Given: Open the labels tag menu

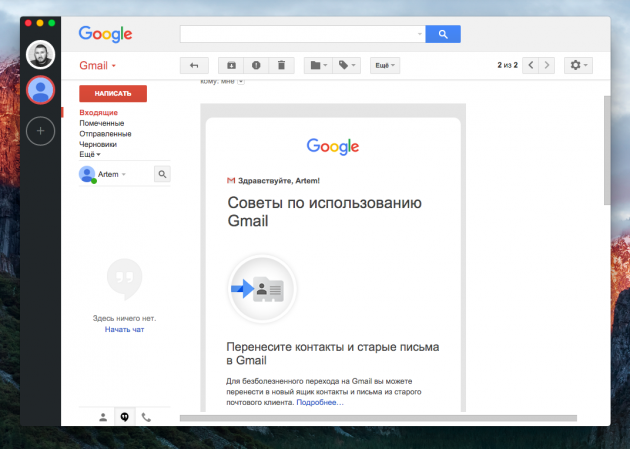Looking at the screenshot, I should point(347,65).
